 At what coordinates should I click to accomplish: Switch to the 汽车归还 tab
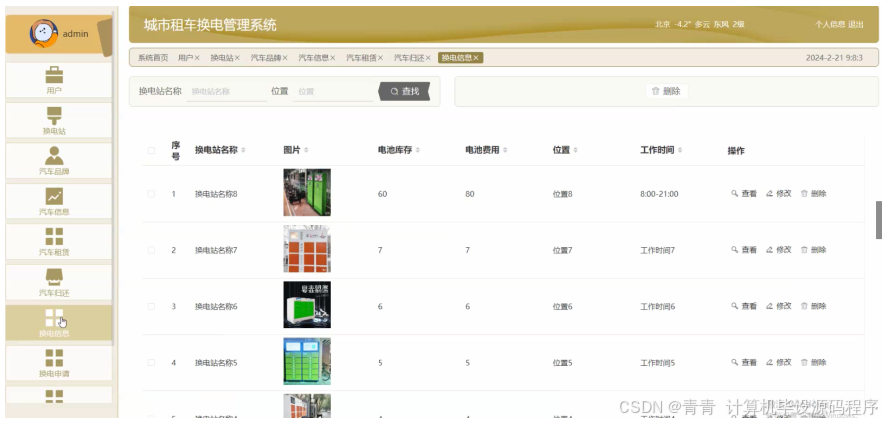[x=409, y=58]
